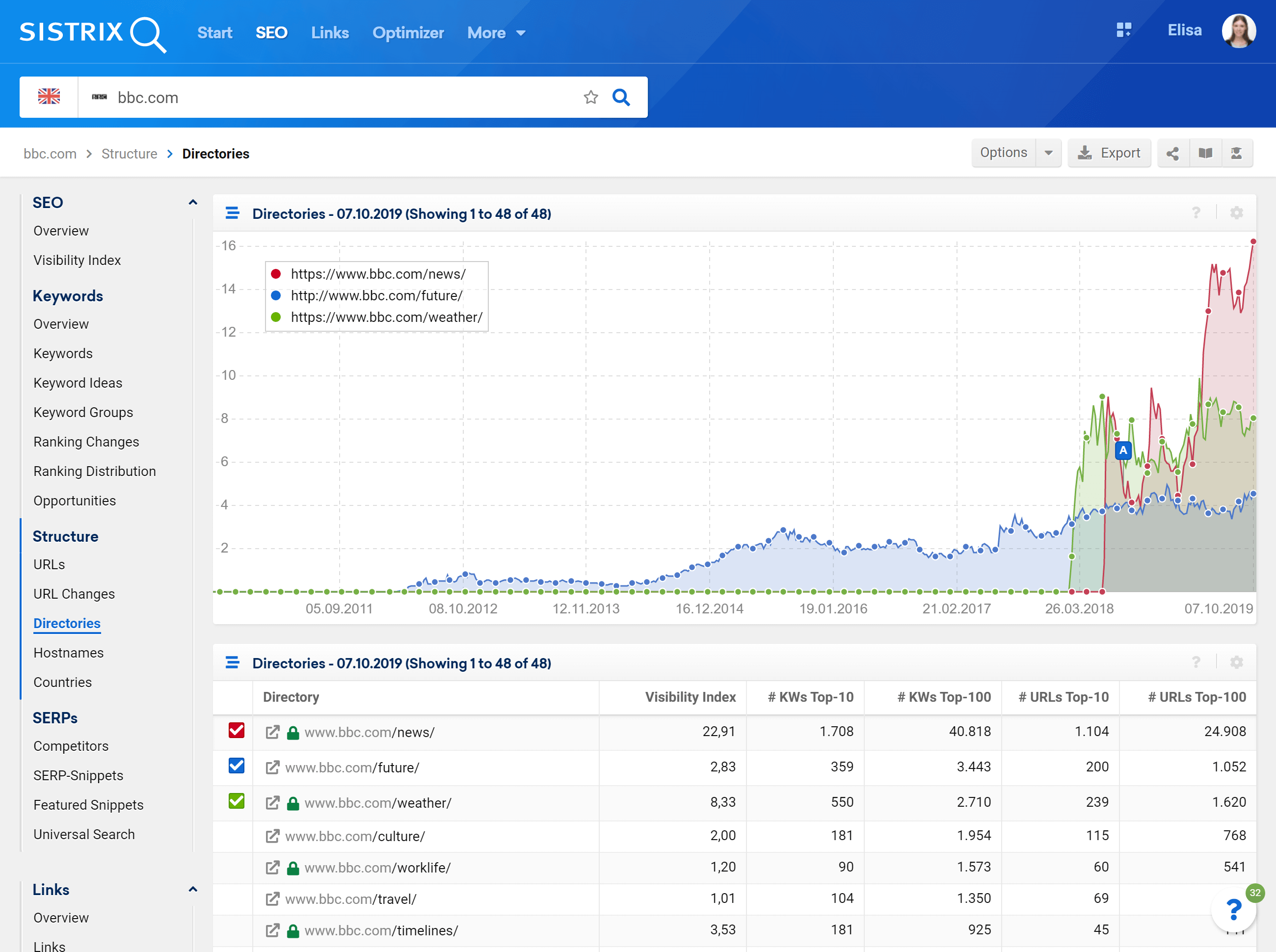Screen dimensions: 1276x952
Task: Open the book/handbook icon in toolbar
Action: tap(1205, 153)
